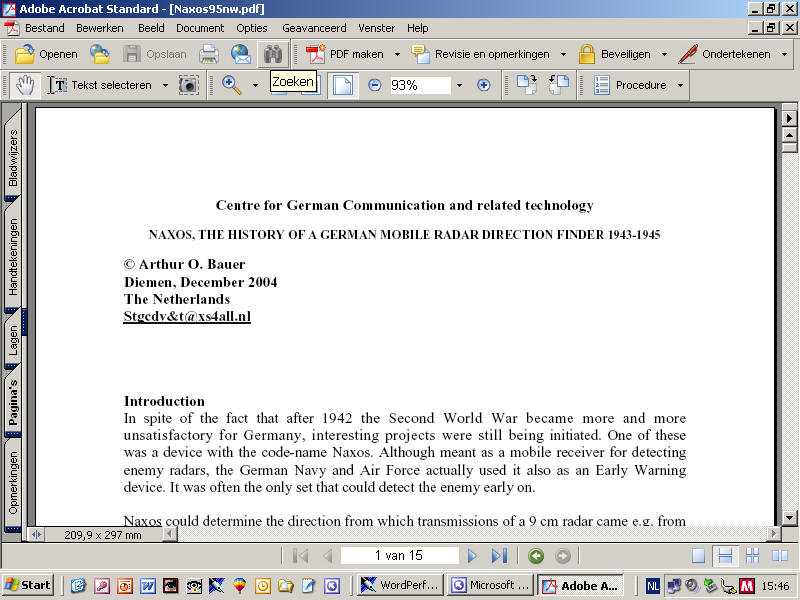Viewport: 800px width, 600px height.
Task: Click the e-mail globe envelope icon
Action: coord(240,54)
